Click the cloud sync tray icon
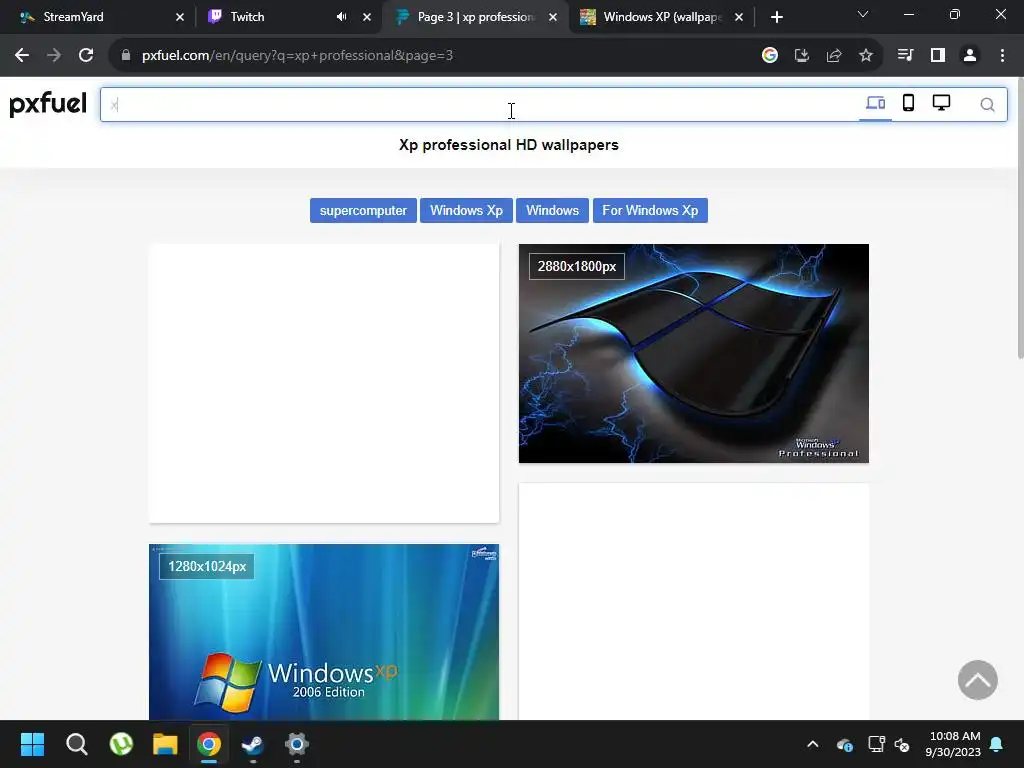 (844, 744)
